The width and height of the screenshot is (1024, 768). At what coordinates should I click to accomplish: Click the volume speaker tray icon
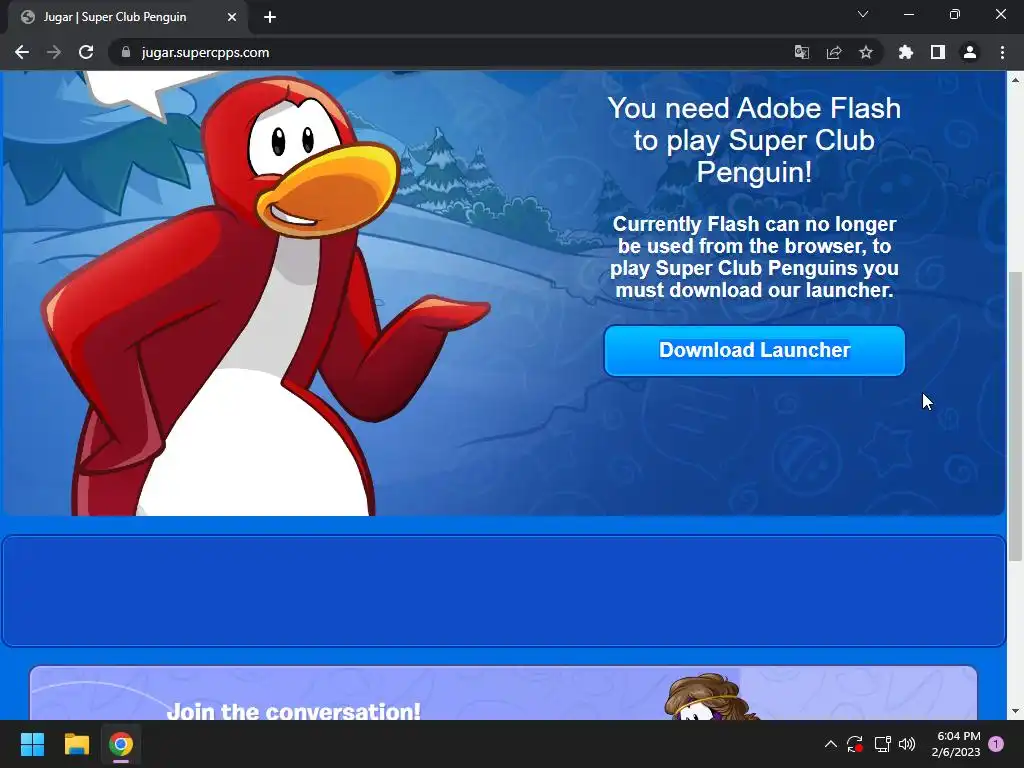pos(907,744)
